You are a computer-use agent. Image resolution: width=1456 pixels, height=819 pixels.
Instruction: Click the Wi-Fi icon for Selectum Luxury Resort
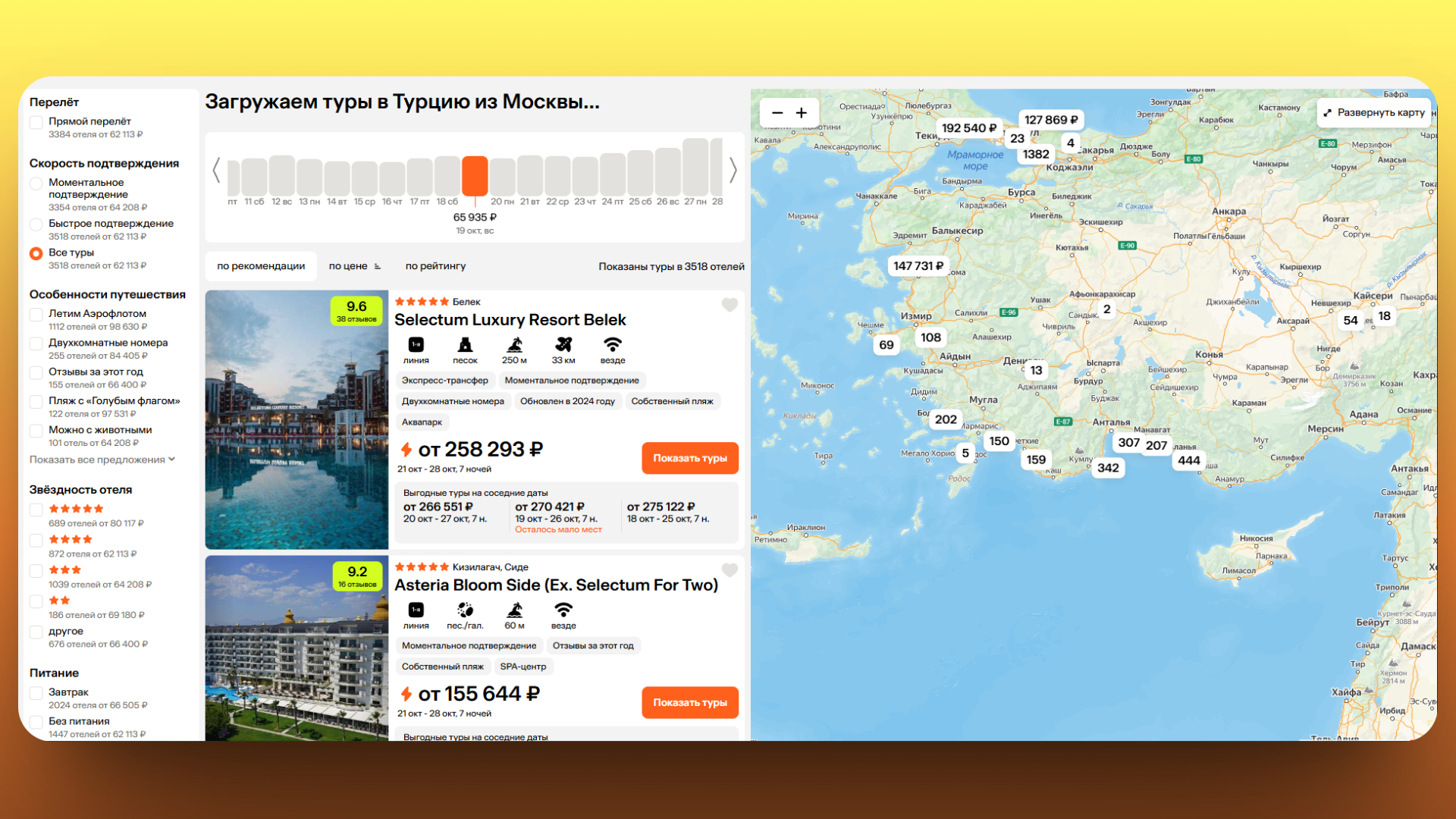(x=613, y=344)
